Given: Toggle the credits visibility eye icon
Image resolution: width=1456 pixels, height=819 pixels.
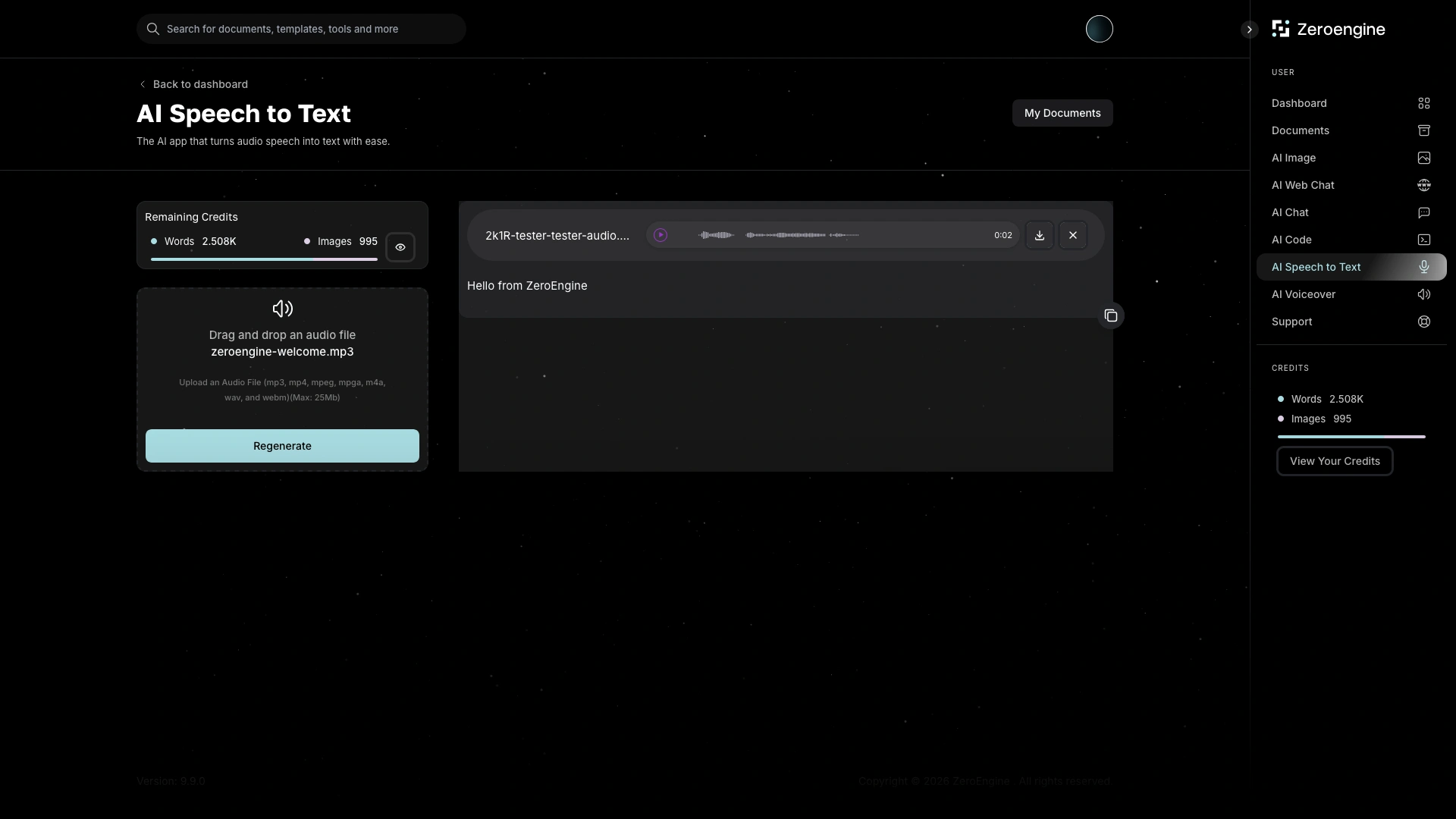Looking at the screenshot, I should pos(400,247).
